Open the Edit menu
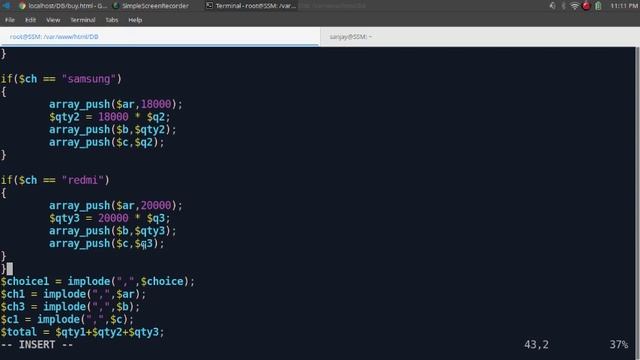The width and height of the screenshot is (640, 360). tap(30, 20)
